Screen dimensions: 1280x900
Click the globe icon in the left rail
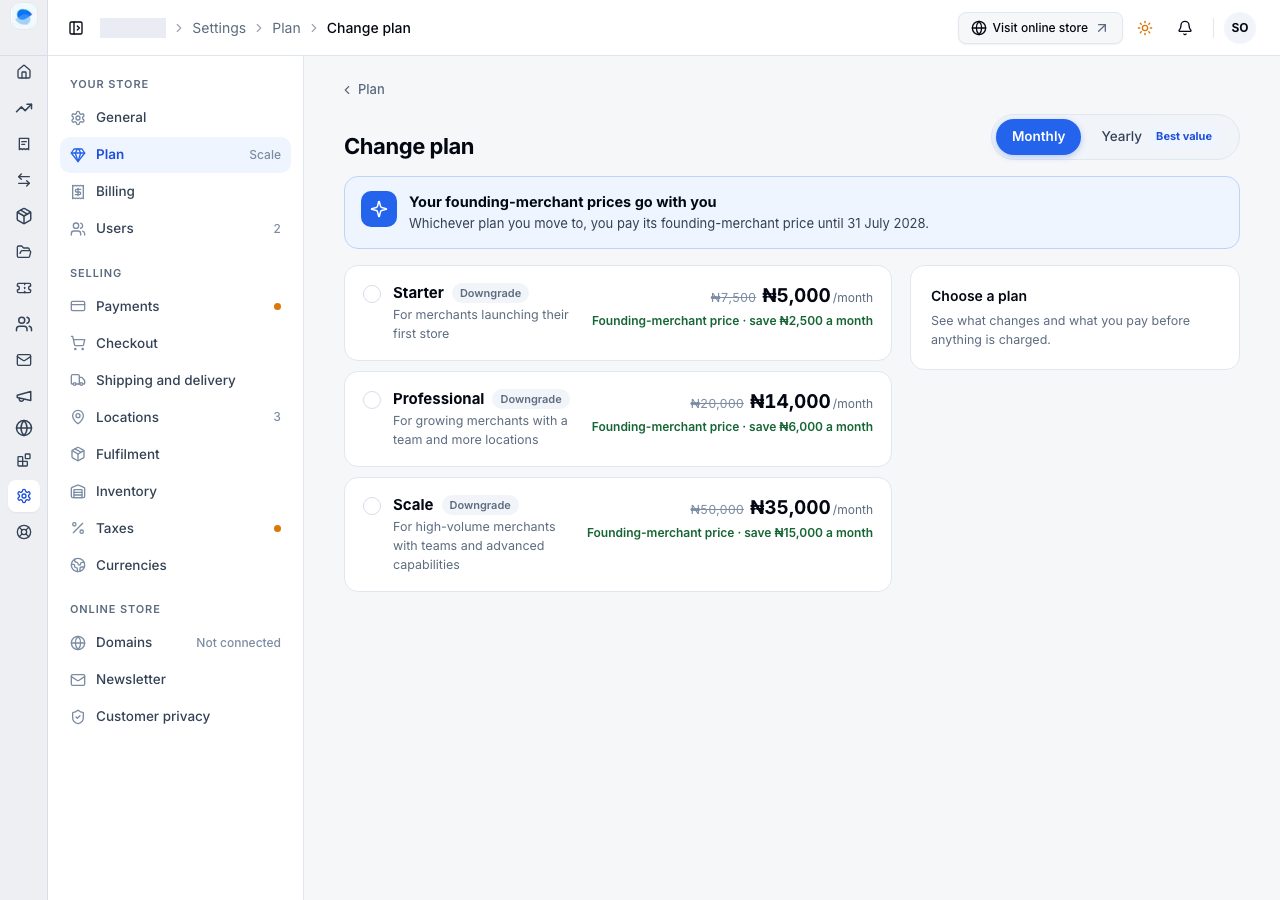pos(24,428)
